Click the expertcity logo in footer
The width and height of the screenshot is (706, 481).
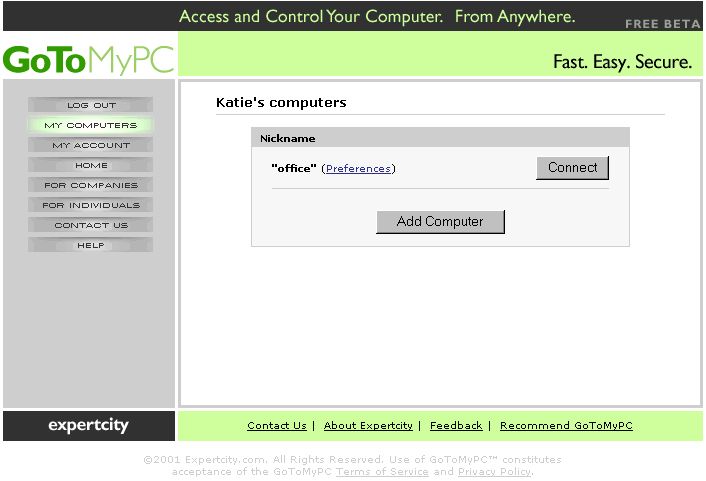pos(89,425)
